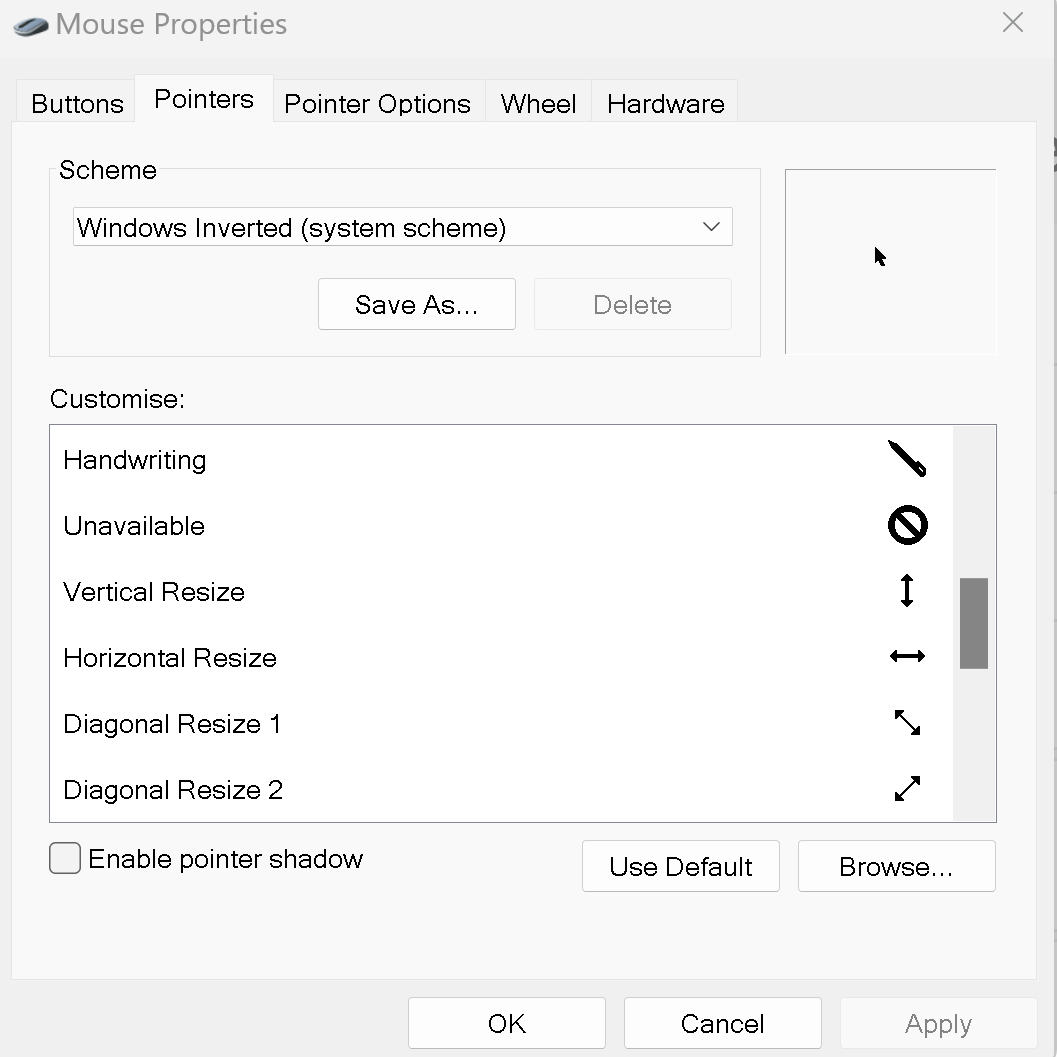The width and height of the screenshot is (1057, 1057).
Task: Select the Handwriting pen cursor icon
Action: pos(907,459)
